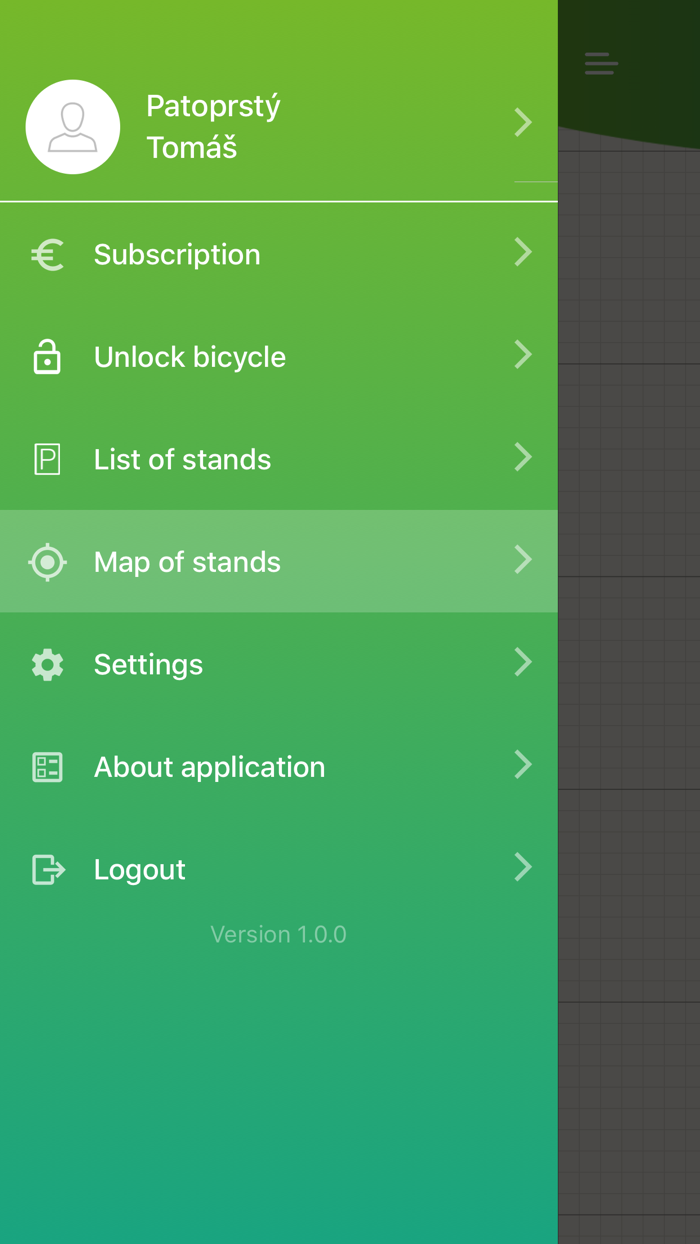This screenshot has width=700, height=1244.
Task: Open profile via chevron next to Patoprstý Tomáš
Action: [523, 122]
